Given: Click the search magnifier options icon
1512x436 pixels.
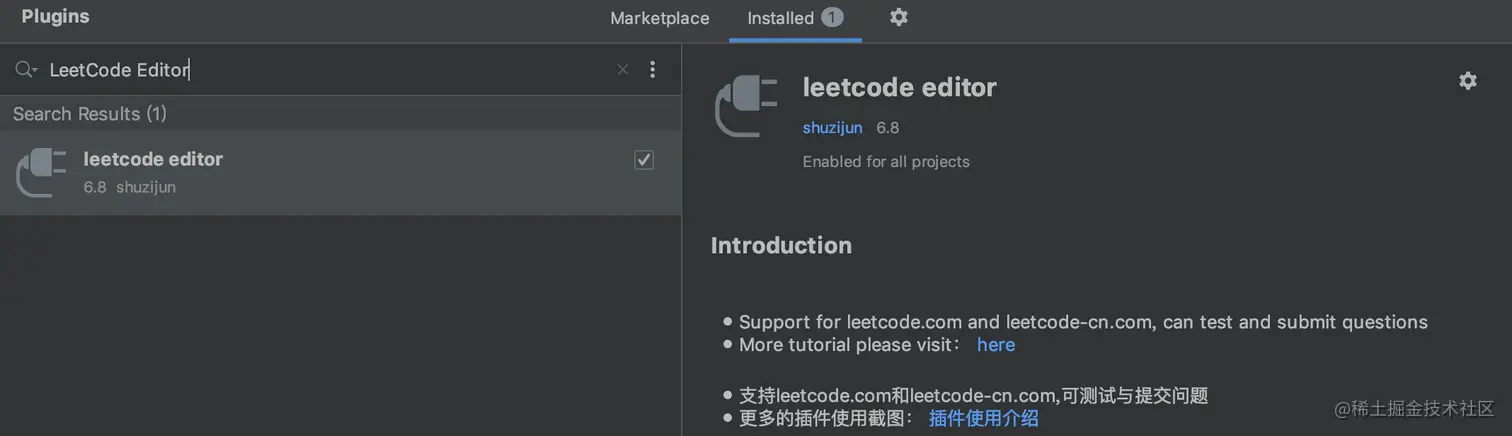Looking at the screenshot, I should (x=26, y=69).
